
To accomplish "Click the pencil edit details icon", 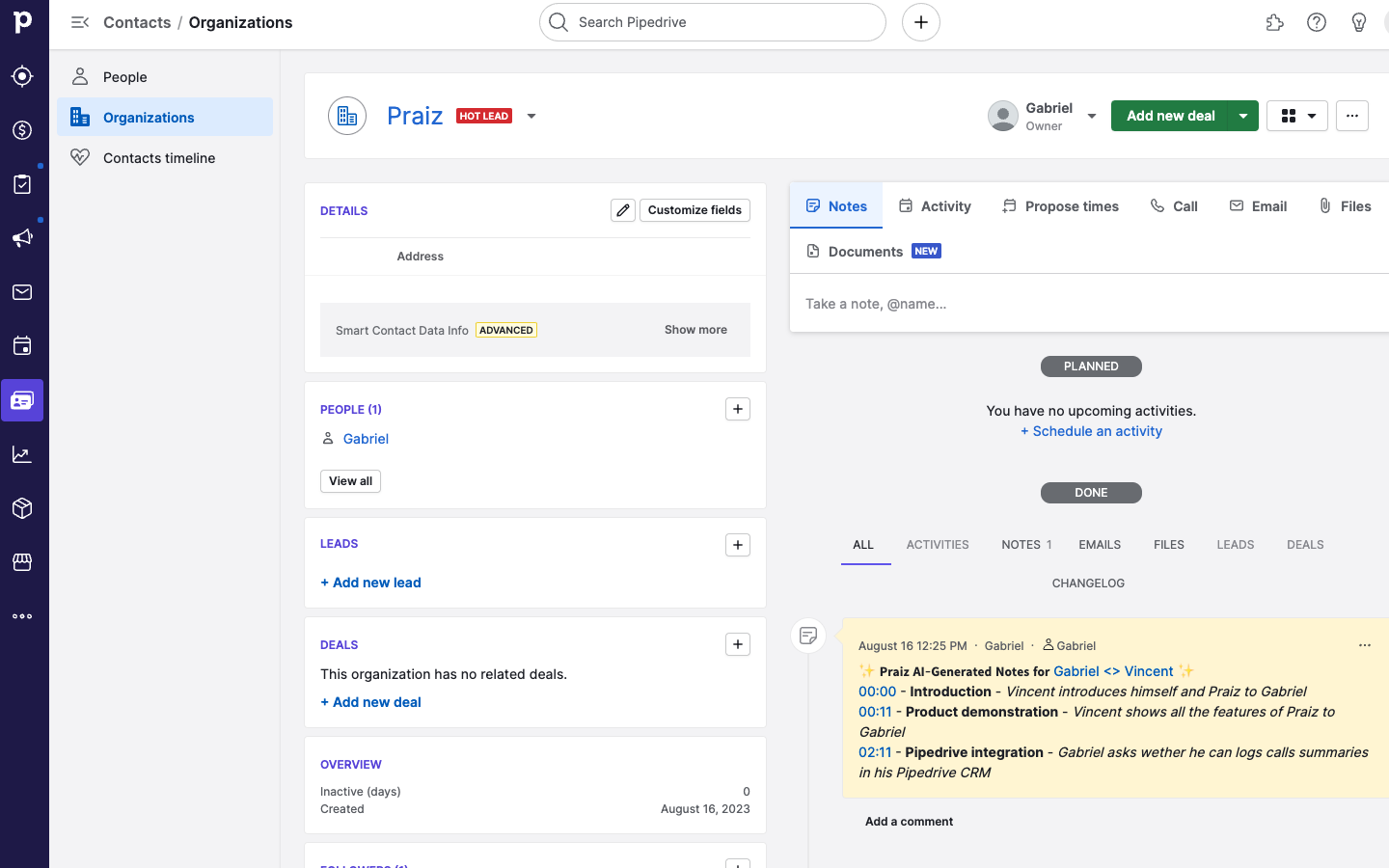I will tap(623, 210).
